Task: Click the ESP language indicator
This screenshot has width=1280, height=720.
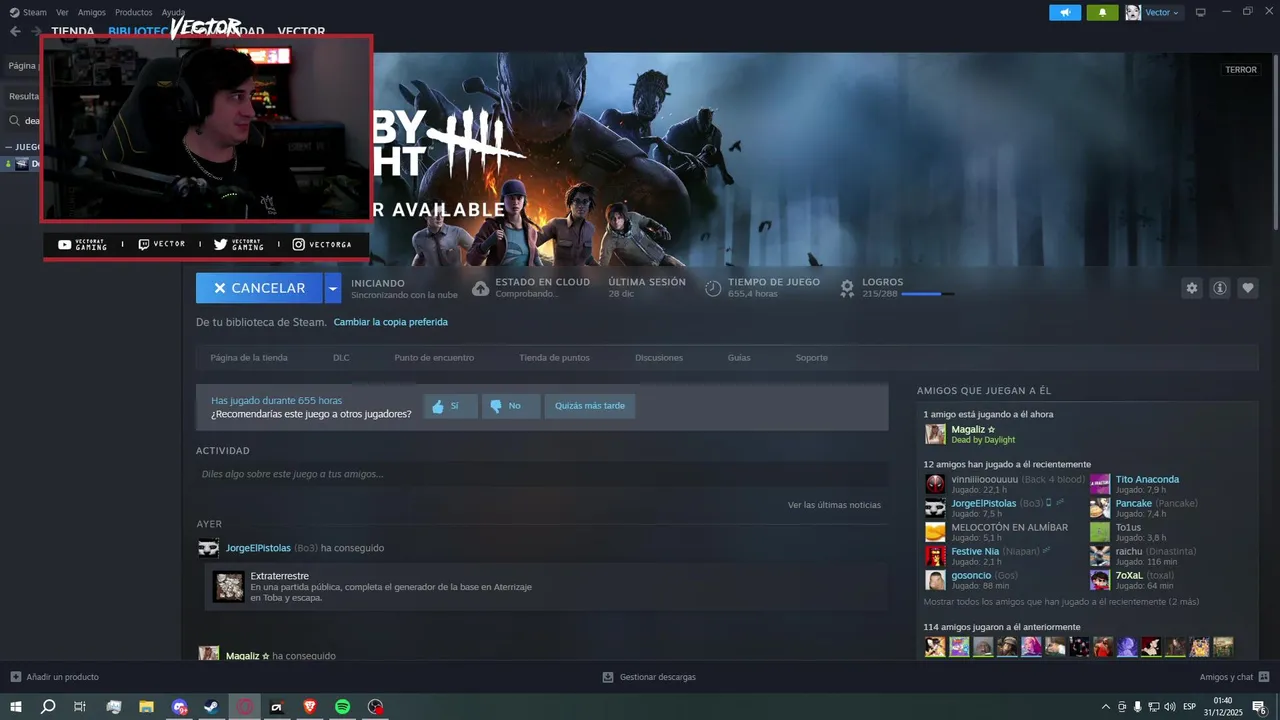Action: (1189, 707)
